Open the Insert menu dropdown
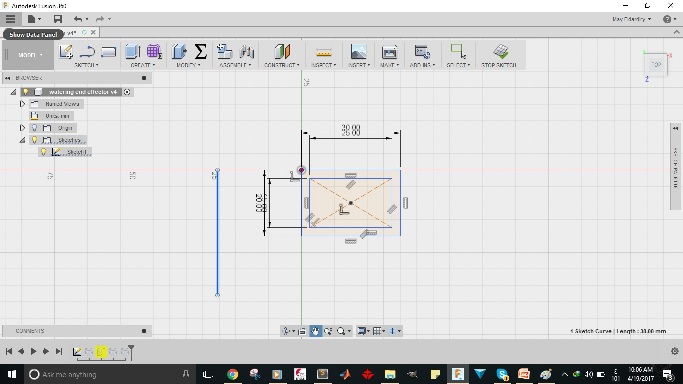This screenshot has width=683, height=384. 359,65
